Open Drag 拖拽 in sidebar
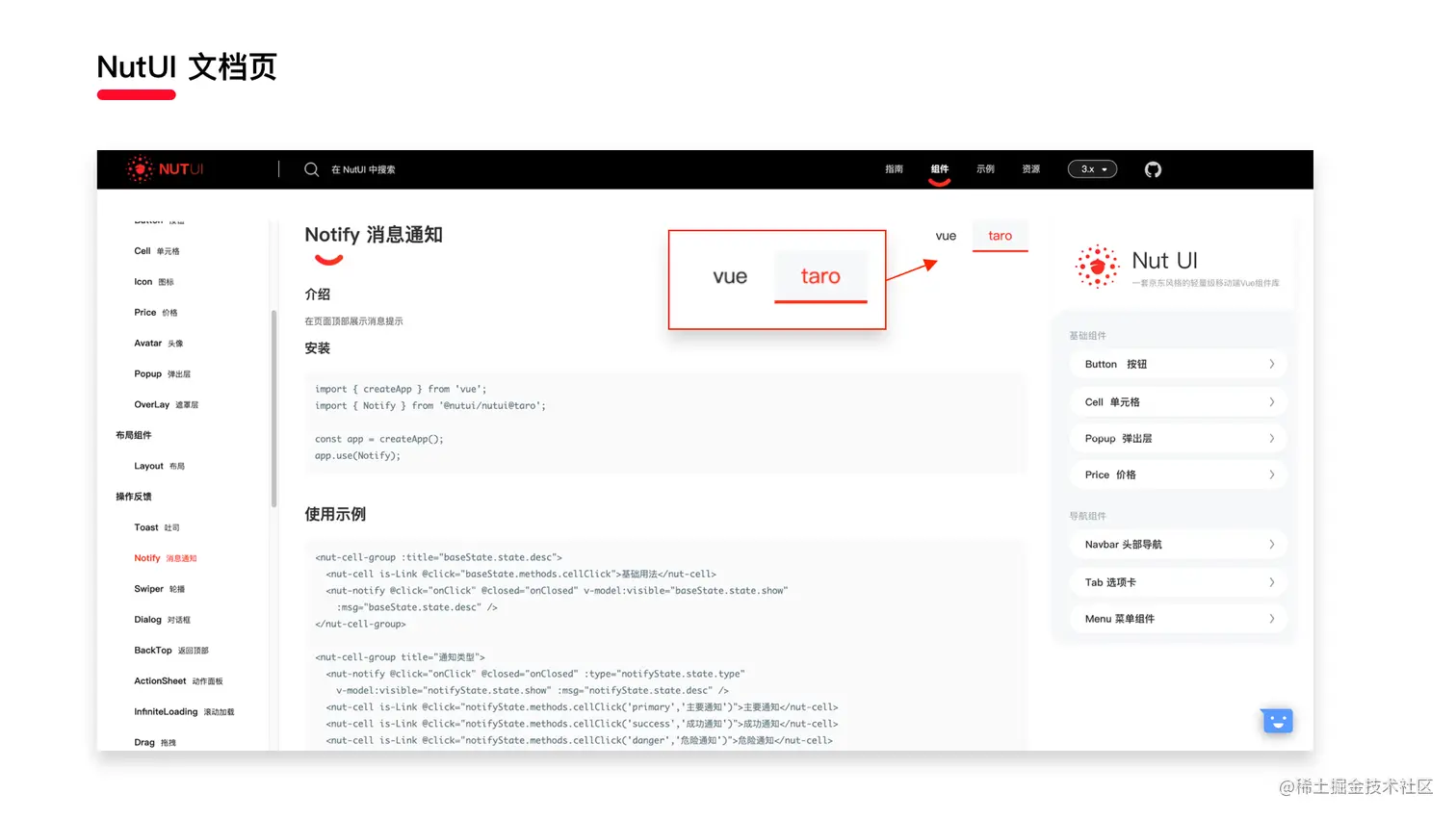 (155, 743)
